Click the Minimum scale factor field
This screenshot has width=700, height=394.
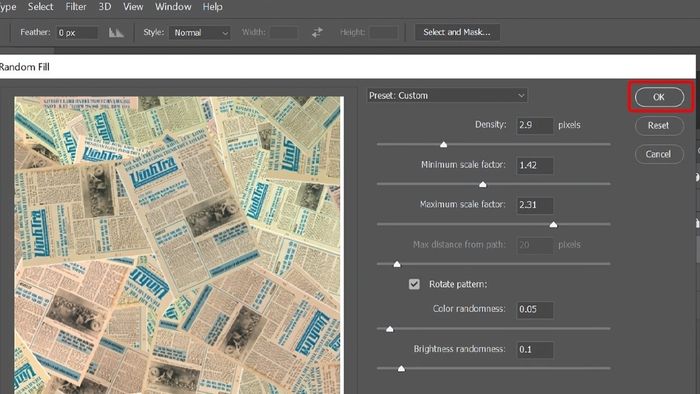point(535,165)
